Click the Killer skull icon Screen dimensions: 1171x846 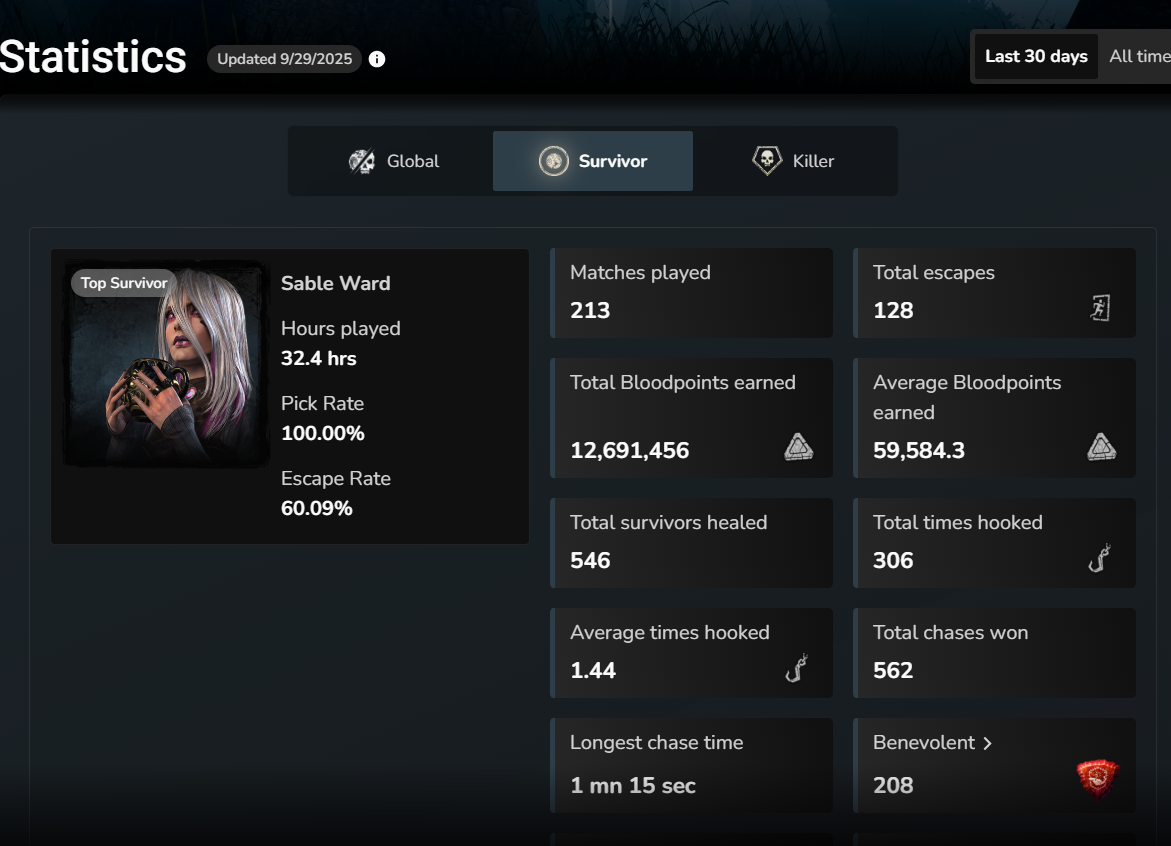pos(767,160)
